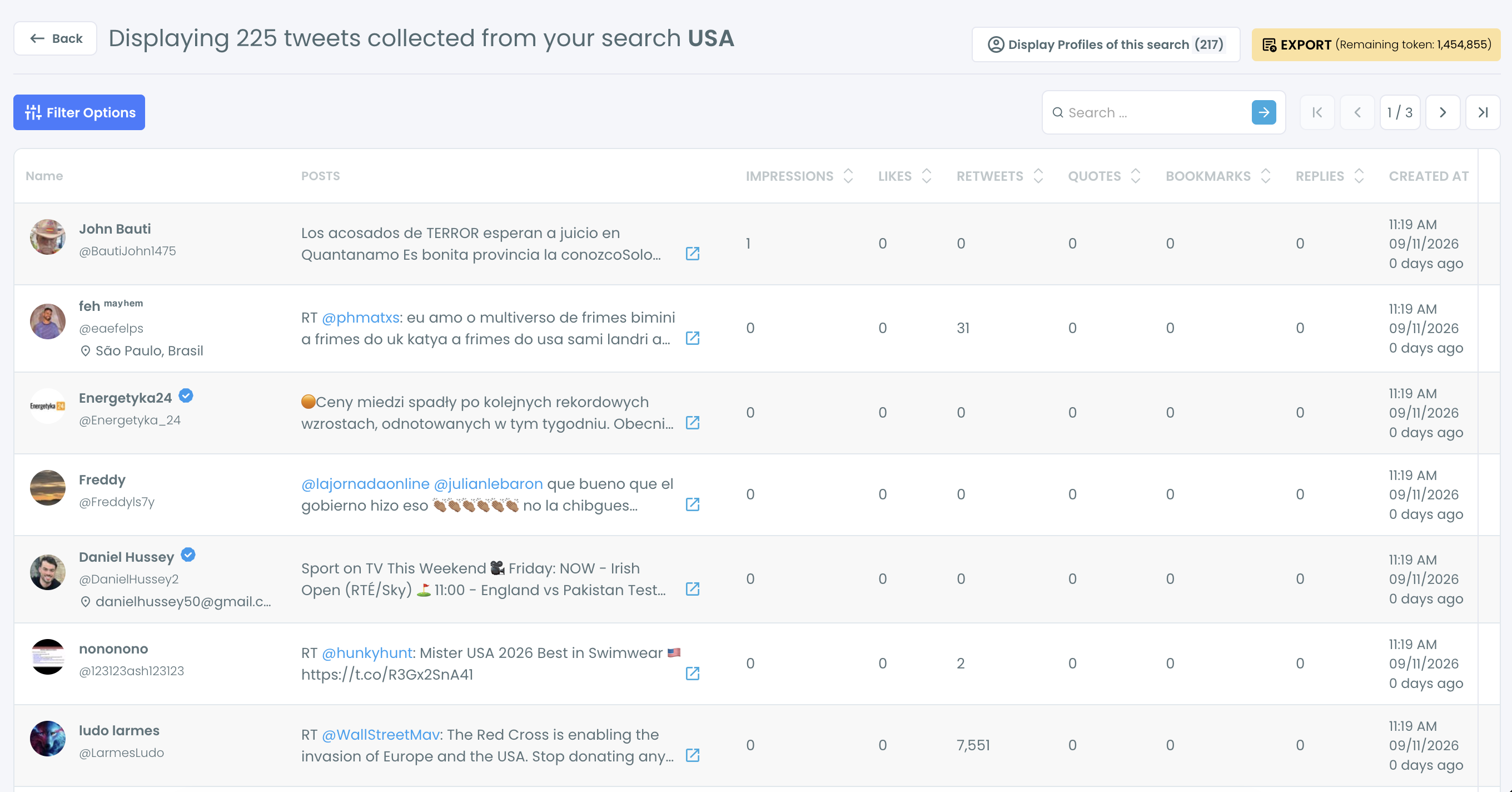Click the 1 / 3 page indicator
This screenshot has width=1512, height=792.
click(1400, 112)
